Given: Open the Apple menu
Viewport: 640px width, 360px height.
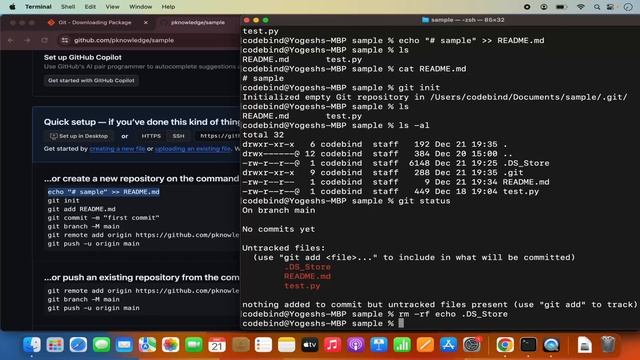Looking at the screenshot, I should point(12,7).
